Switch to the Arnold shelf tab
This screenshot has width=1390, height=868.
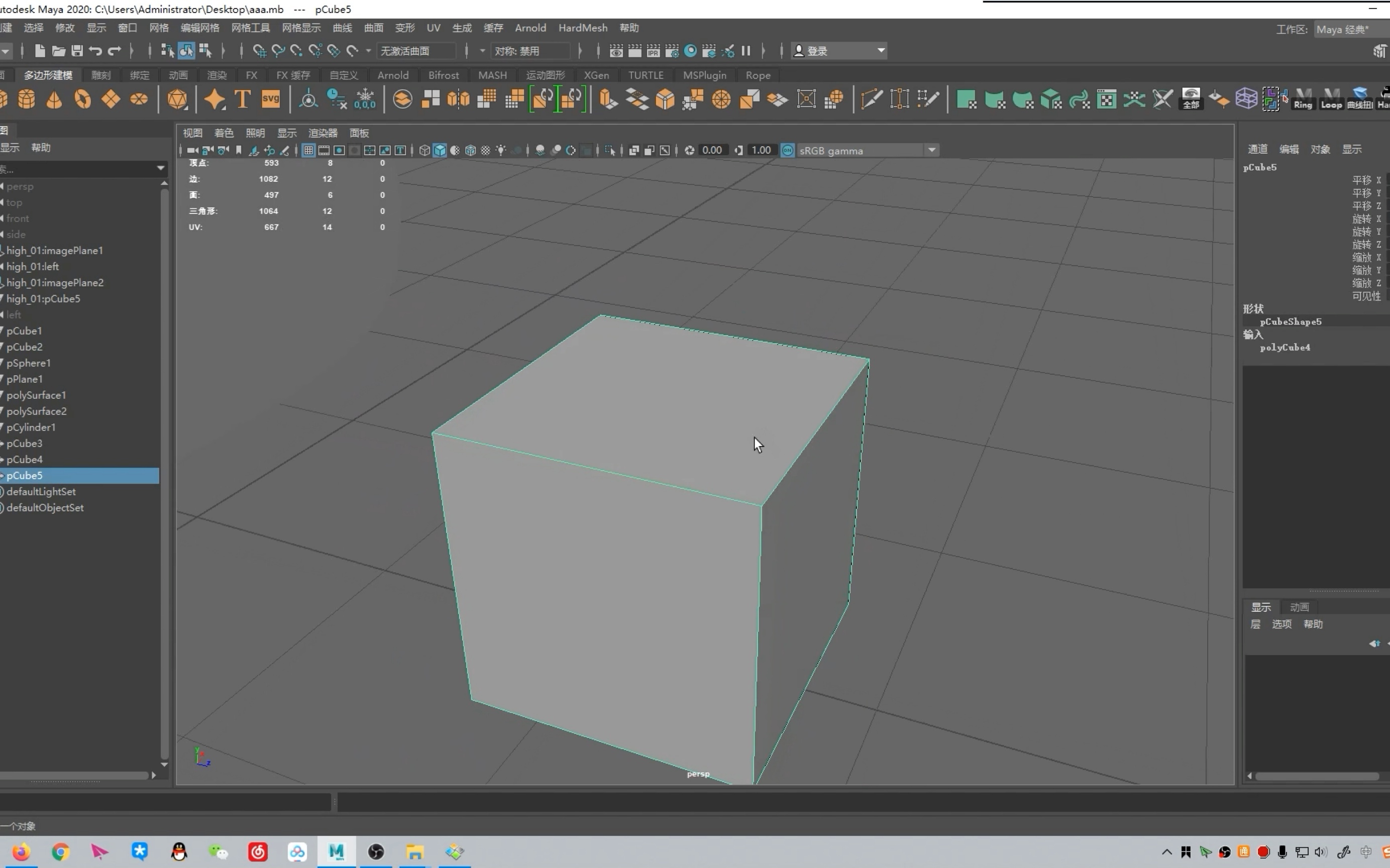[393, 75]
